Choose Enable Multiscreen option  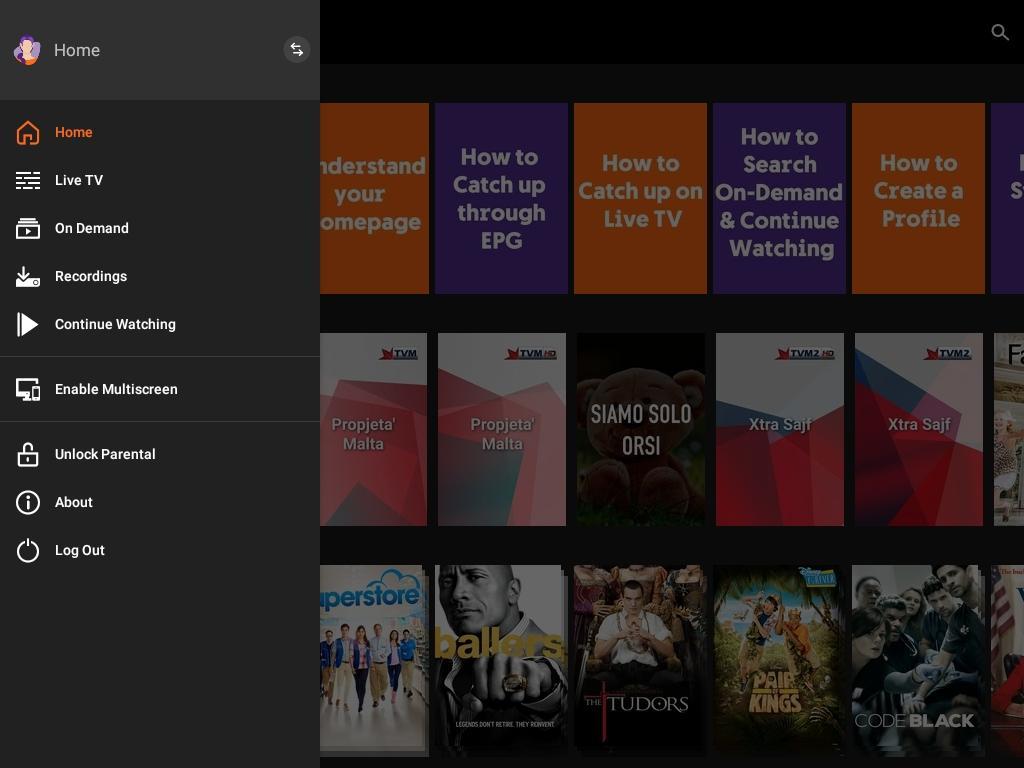pyautogui.click(x=116, y=389)
